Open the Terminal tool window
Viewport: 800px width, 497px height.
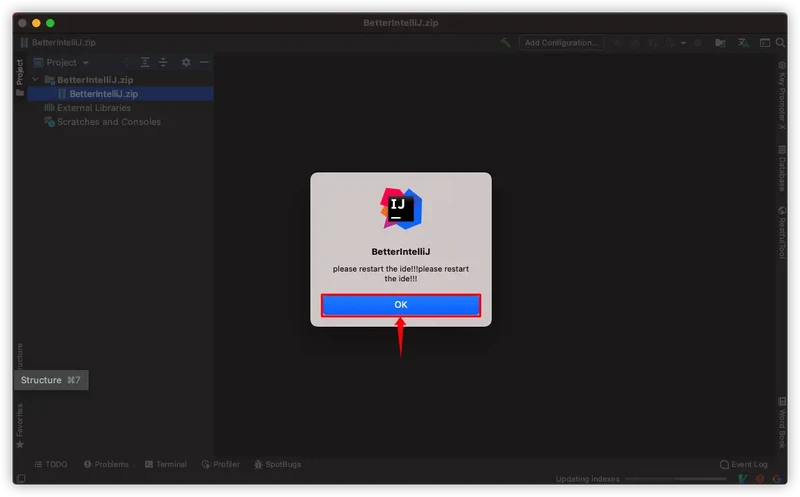[166, 464]
